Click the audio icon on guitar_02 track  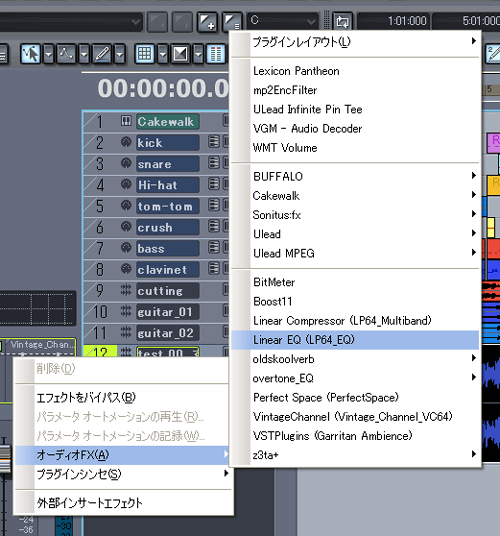[x=126, y=332]
